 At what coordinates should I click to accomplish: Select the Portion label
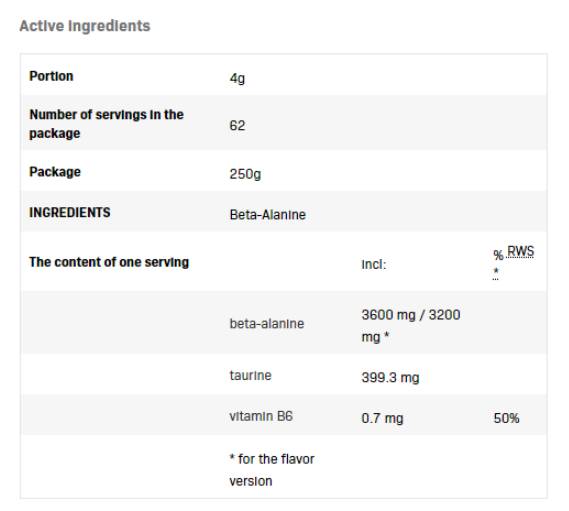(51, 76)
